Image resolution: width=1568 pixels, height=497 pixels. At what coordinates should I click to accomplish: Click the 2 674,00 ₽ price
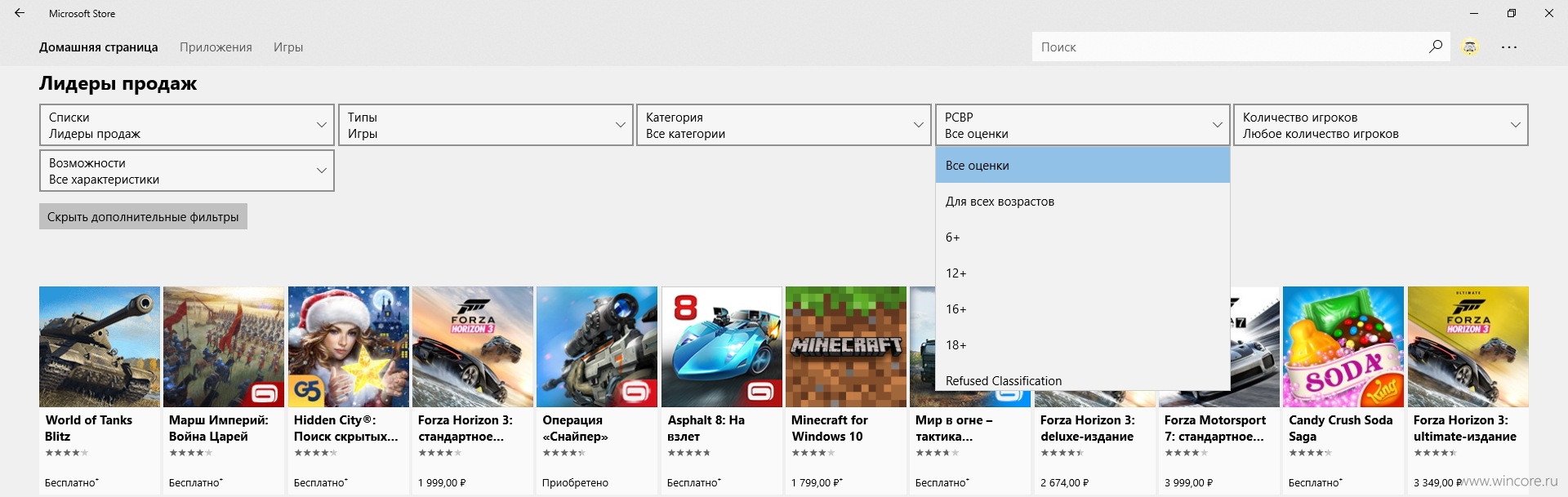click(1065, 482)
